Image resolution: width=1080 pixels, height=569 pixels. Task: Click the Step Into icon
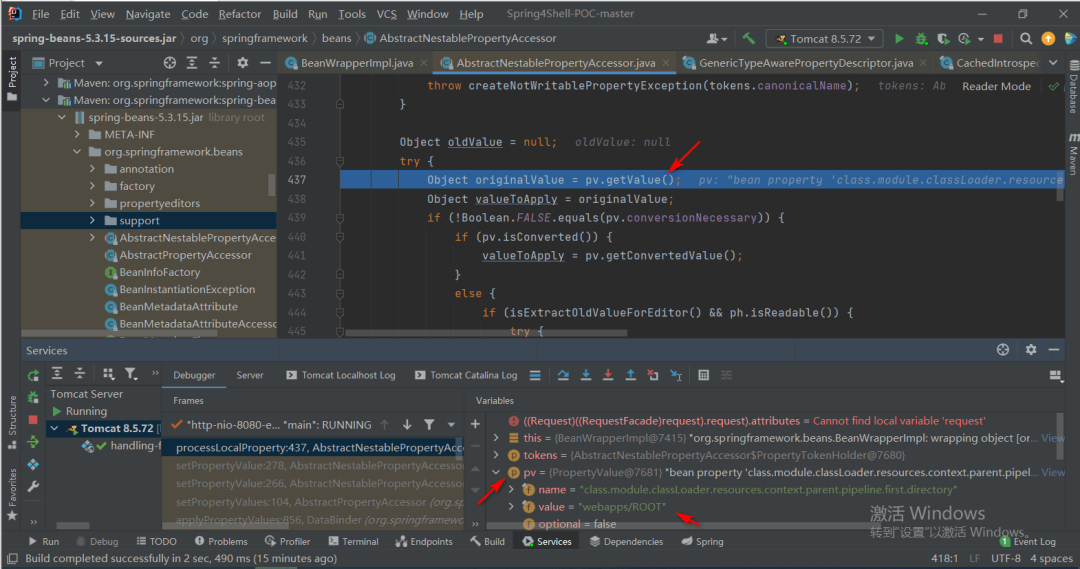[585, 375]
